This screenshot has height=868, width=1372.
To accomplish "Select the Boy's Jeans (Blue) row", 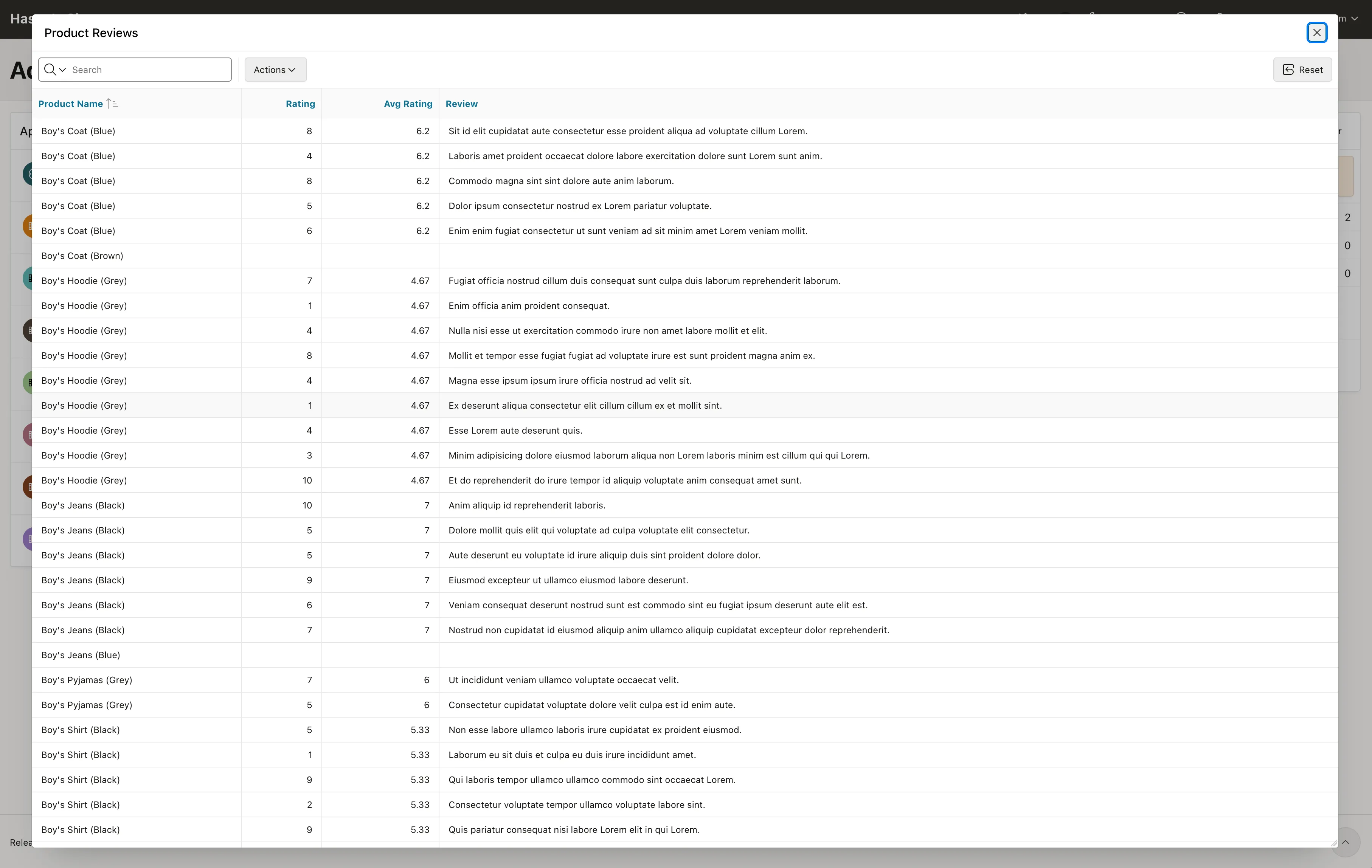I will tap(685, 655).
